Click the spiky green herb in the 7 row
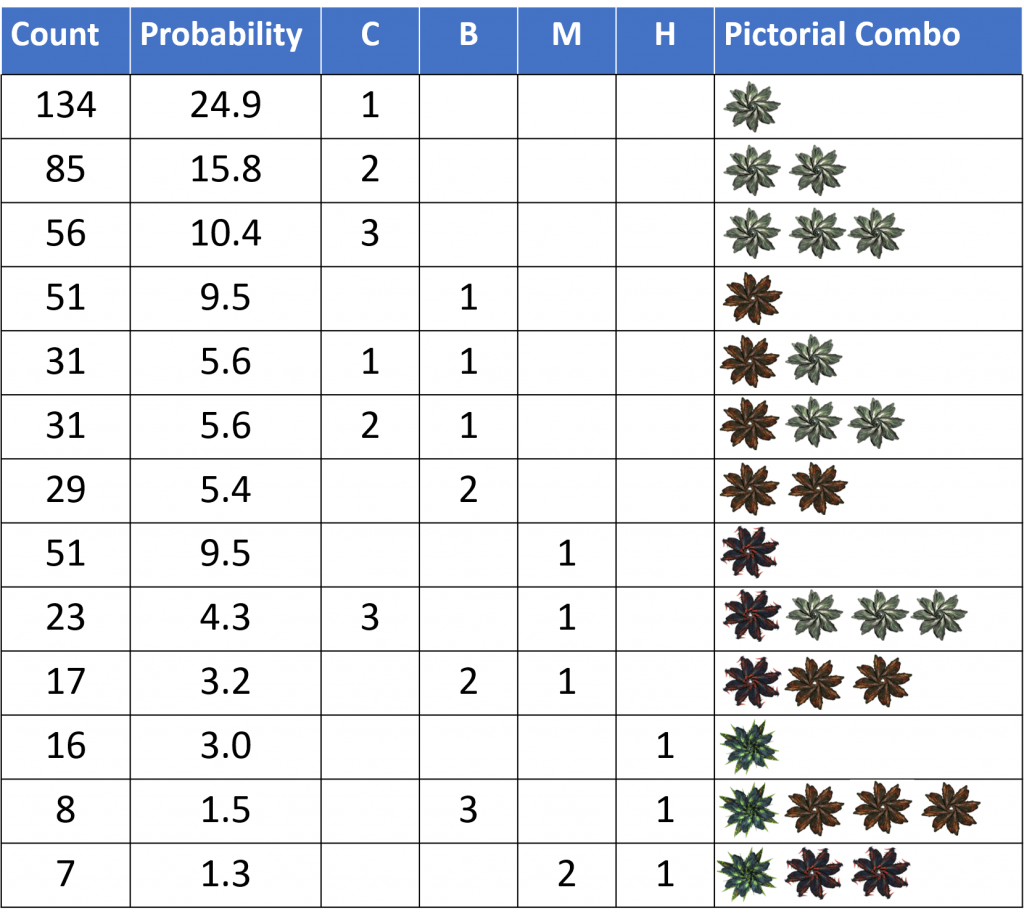Screen dimensions: 1024x922 pyautogui.click(x=749, y=873)
